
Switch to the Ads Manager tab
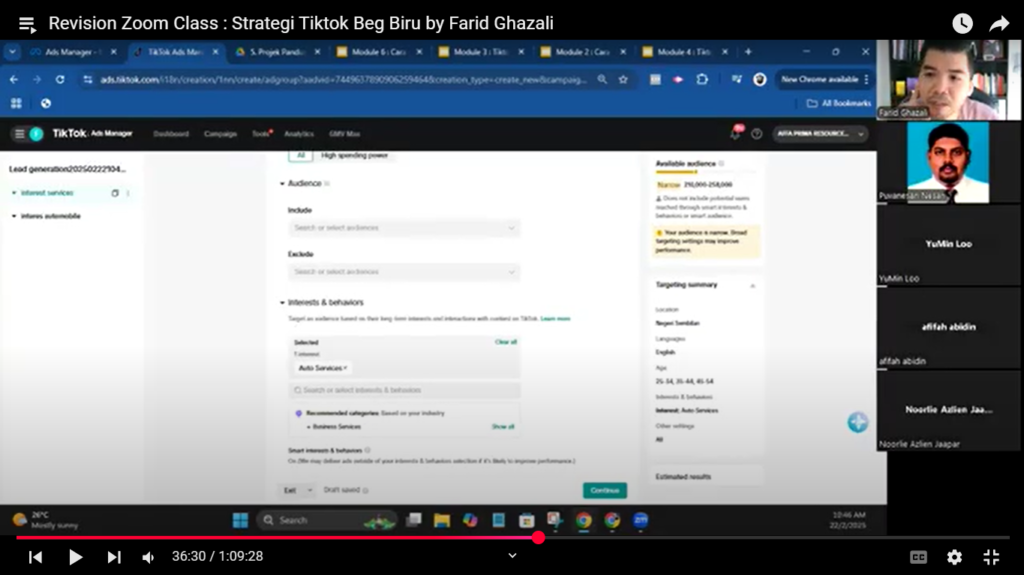point(74,52)
